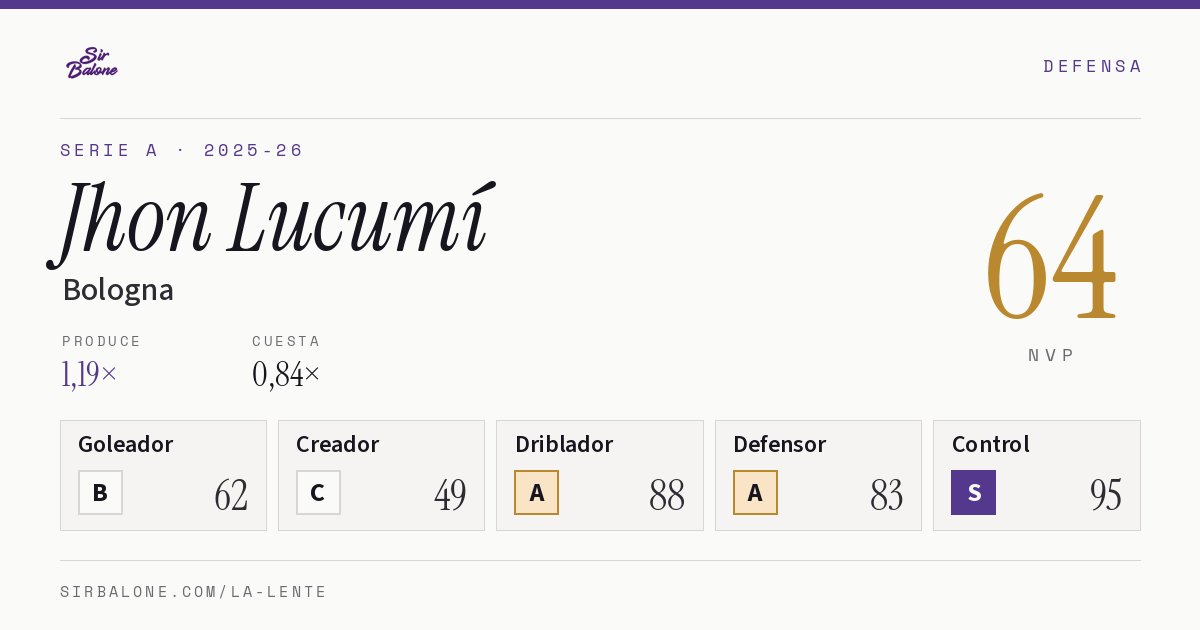
Task: Click the S grade badge under Control
Action: (x=973, y=492)
